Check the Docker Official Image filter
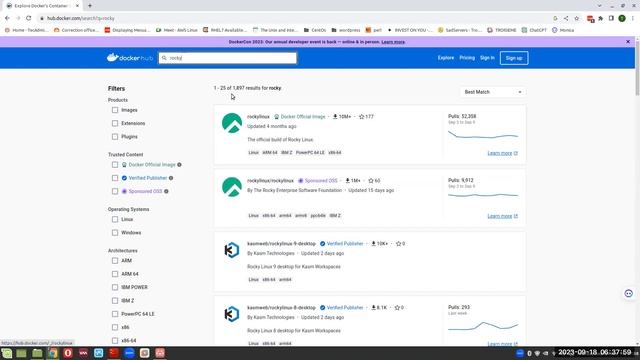This screenshot has height=360, width=640. point(115,164)
